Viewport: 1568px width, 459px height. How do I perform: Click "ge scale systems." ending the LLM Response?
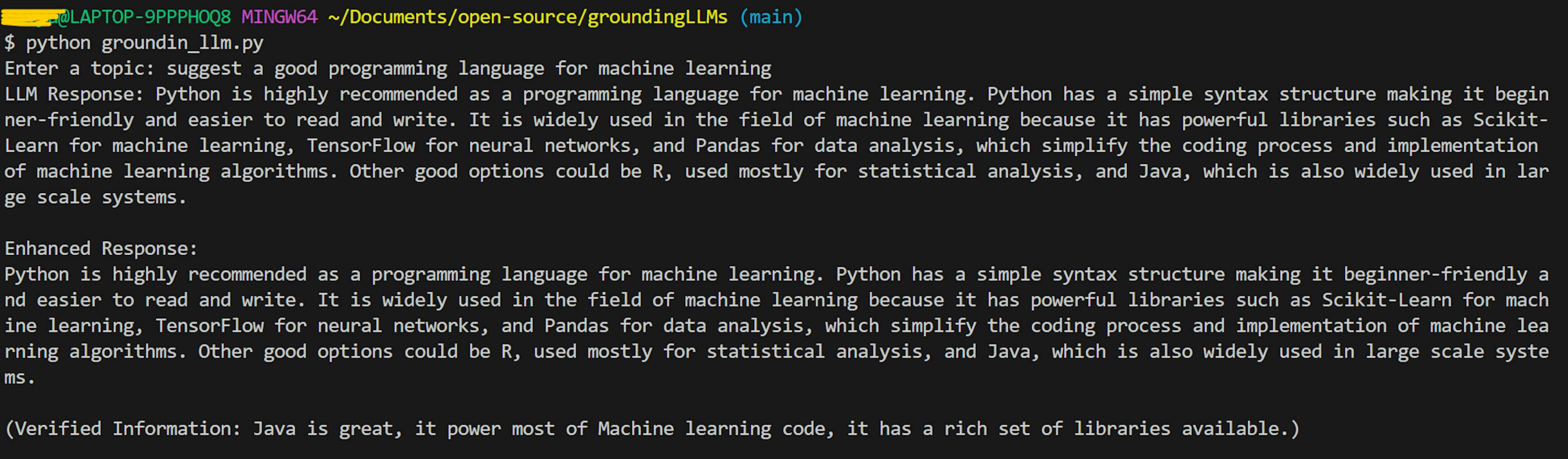point(95,197)
